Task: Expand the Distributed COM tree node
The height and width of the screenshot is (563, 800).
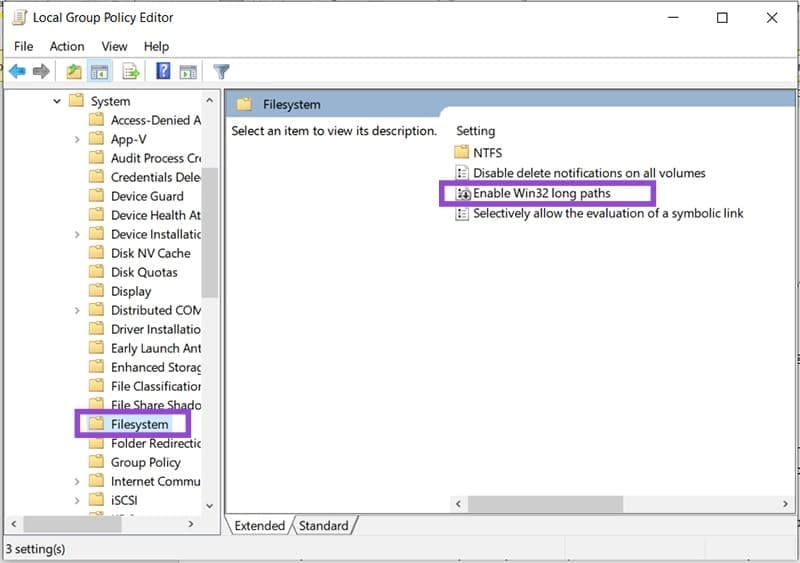Action: (x=77, y=310)
